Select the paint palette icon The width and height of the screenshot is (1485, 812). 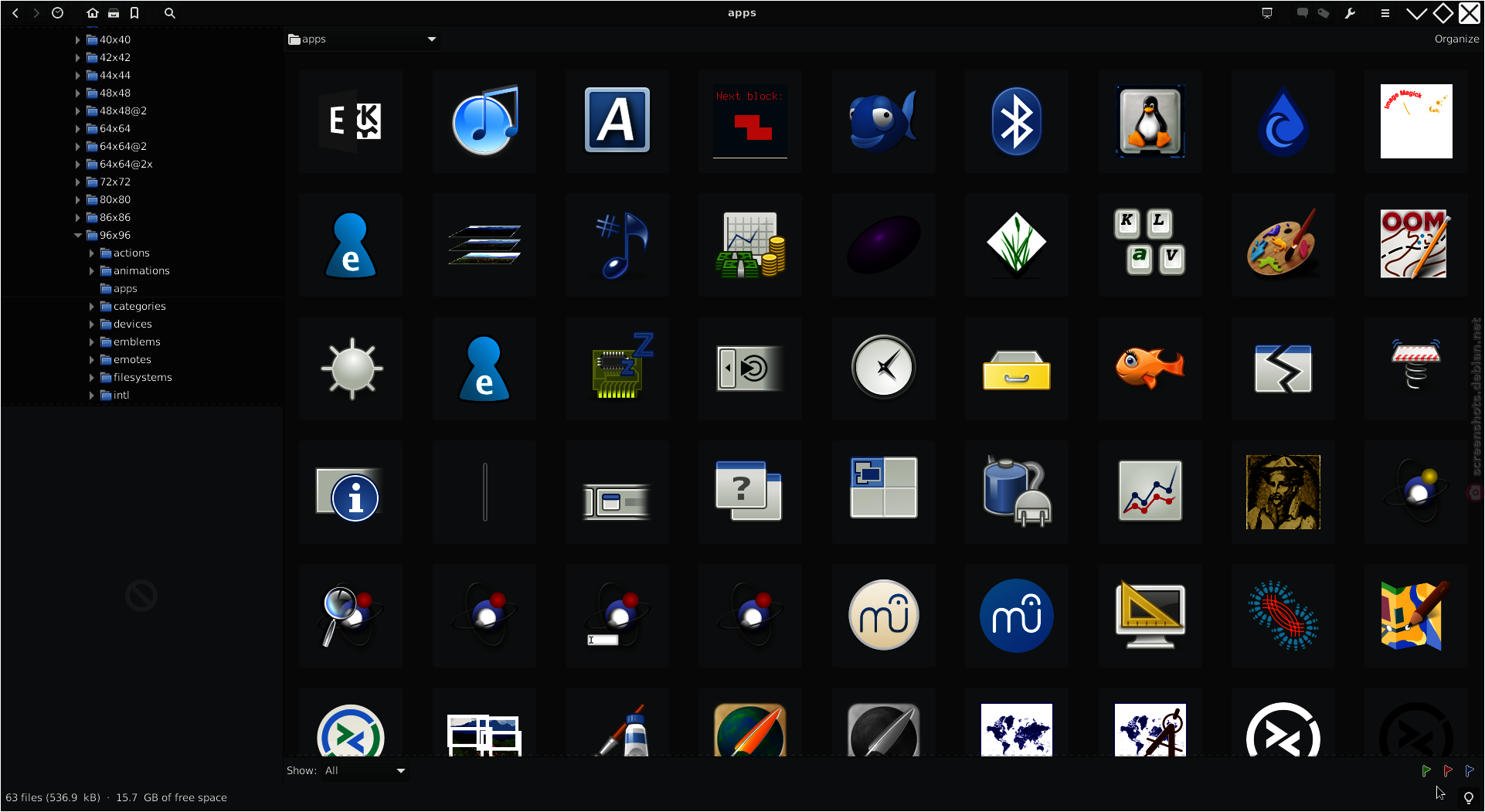click(1283, 245)
